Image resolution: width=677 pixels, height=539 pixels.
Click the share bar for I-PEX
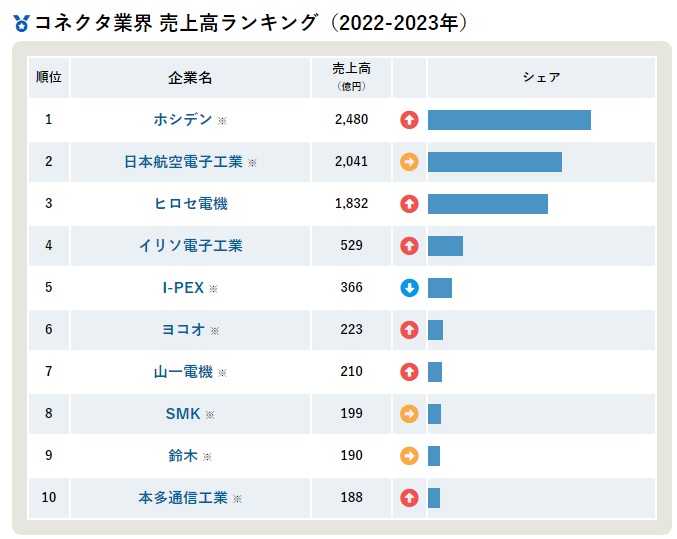point(440,288)
